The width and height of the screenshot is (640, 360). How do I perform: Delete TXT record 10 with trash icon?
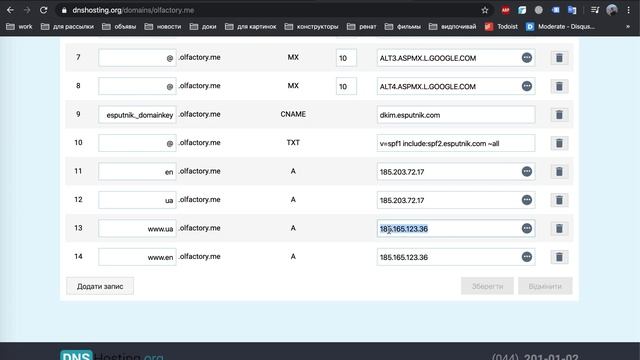[559, 143]
